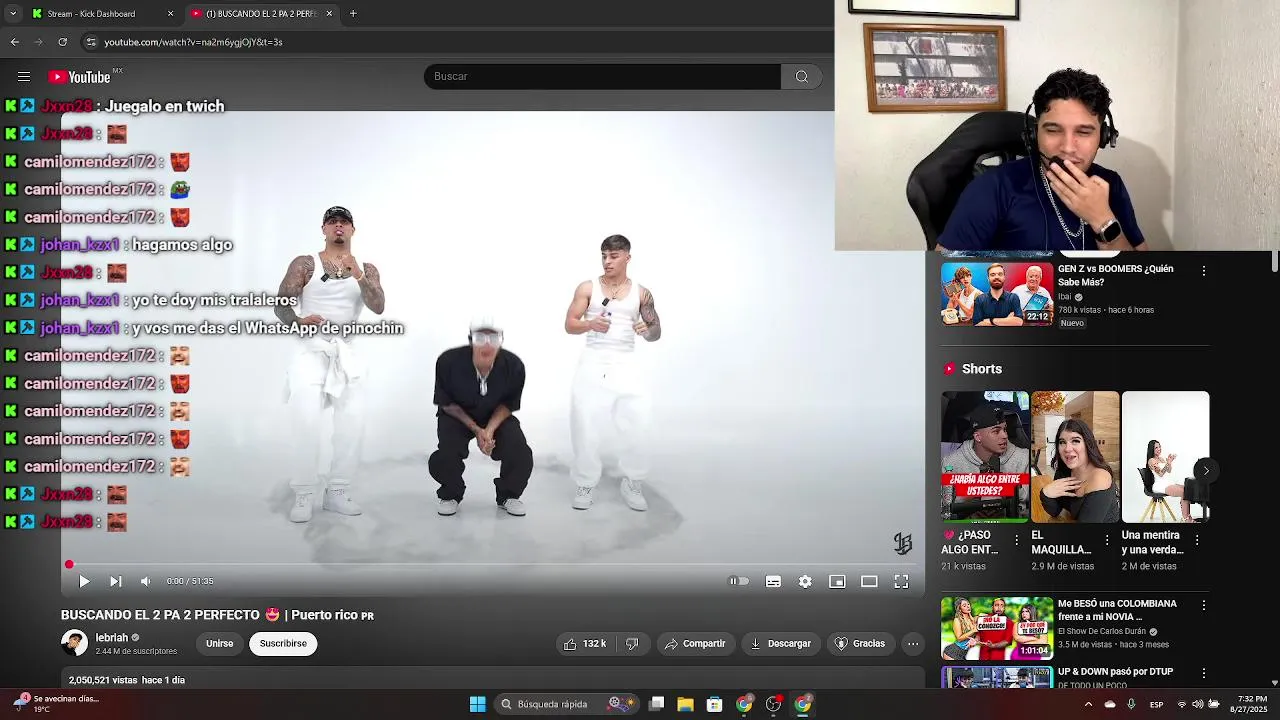
Task: Go back in browser history
Action: (x=14, y=42)
